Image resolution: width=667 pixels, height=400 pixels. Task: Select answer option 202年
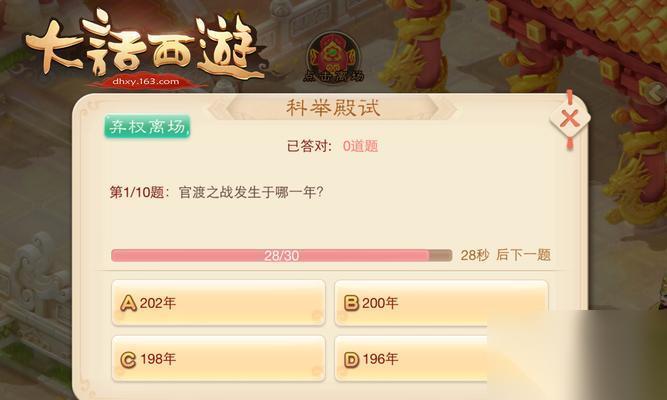[218, 303]
